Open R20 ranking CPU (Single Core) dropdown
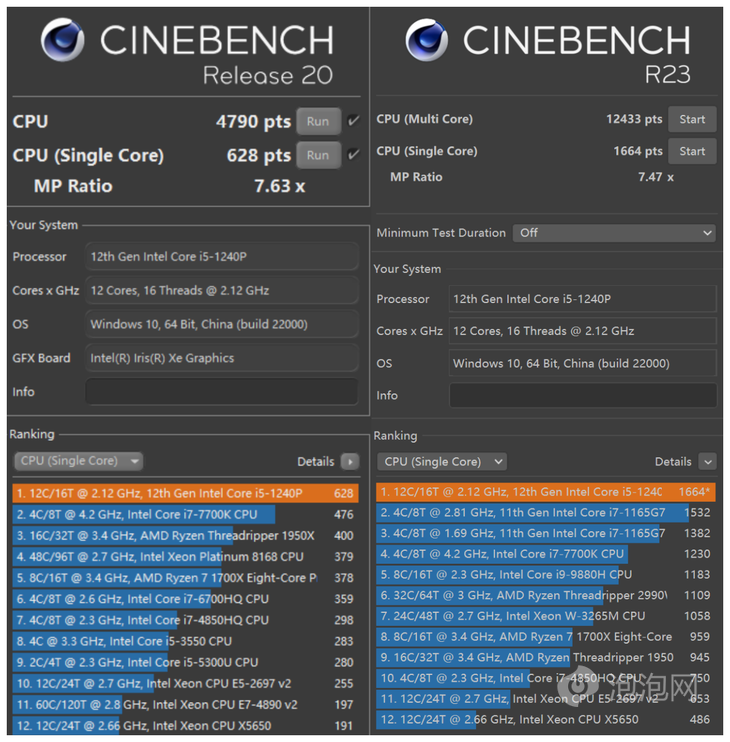 coord(78,461)
